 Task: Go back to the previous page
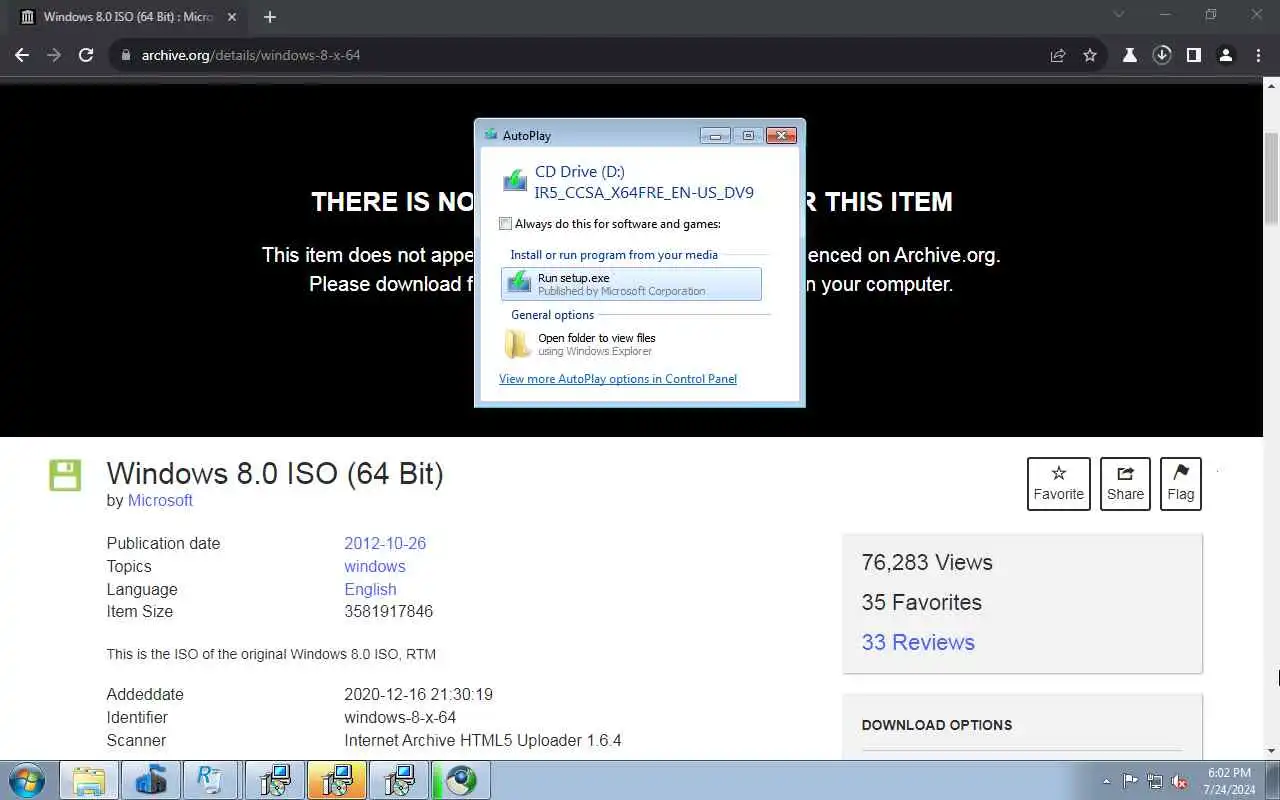click(22, 55)
